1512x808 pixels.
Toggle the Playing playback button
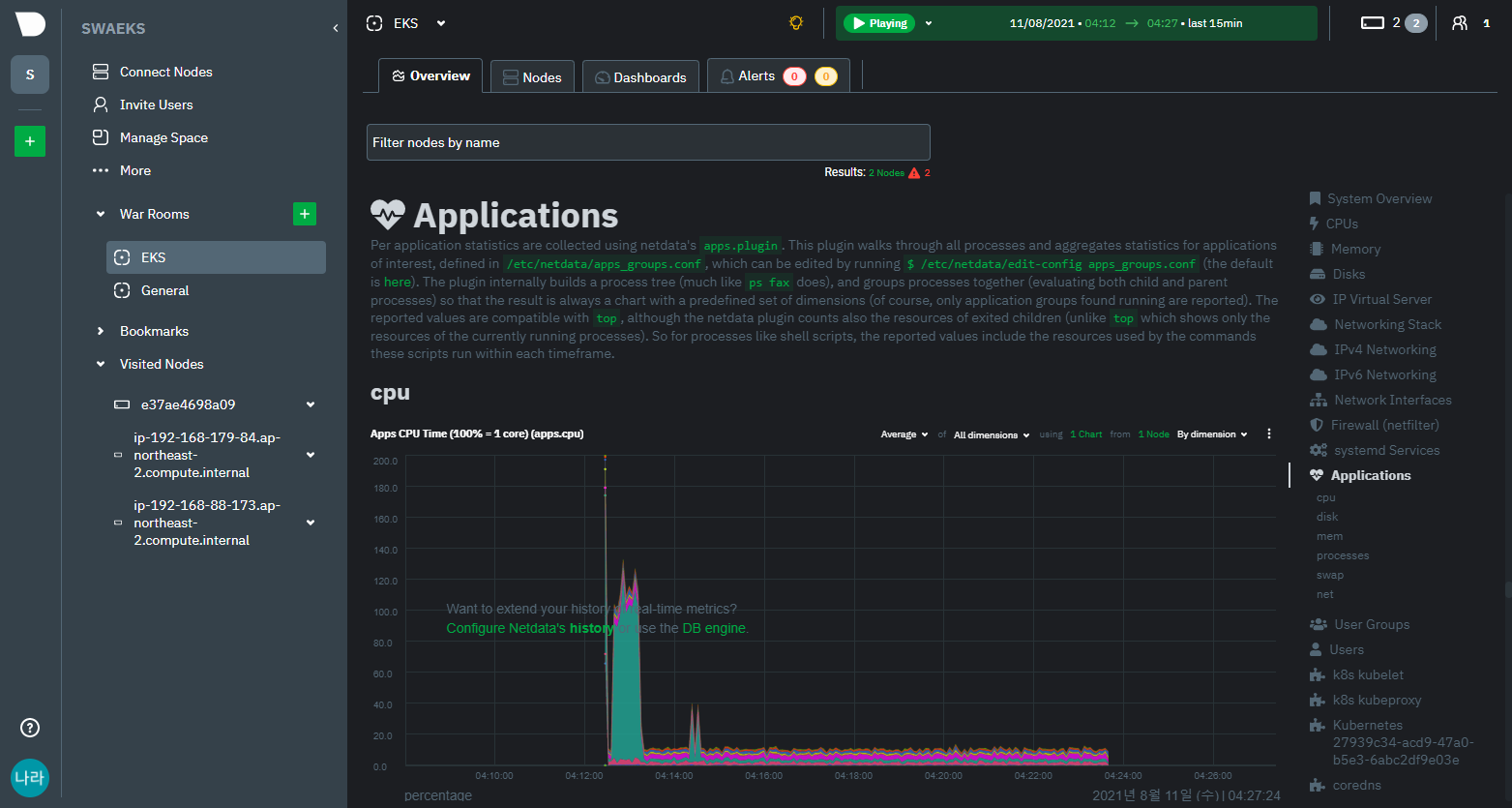[x=879, y=23]
